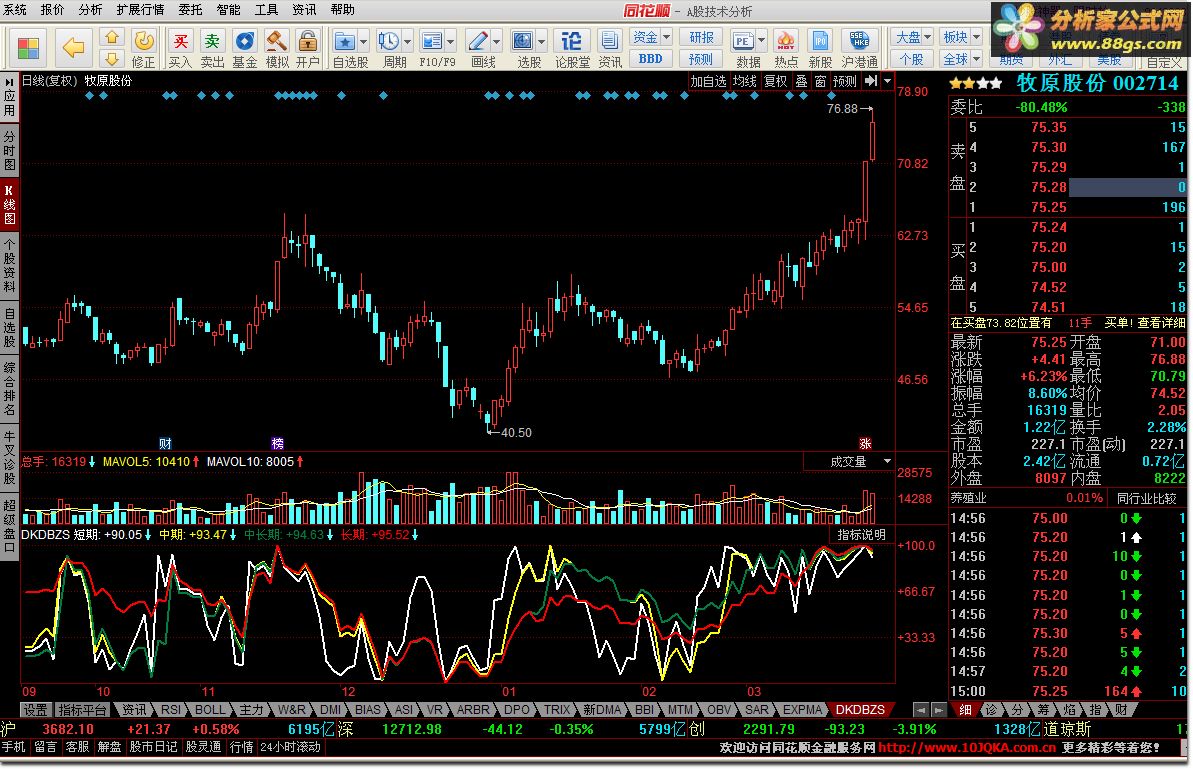The image size is (1193, 769).
Task: Open the 10JQKA.com.cn link
Action: 967,748
